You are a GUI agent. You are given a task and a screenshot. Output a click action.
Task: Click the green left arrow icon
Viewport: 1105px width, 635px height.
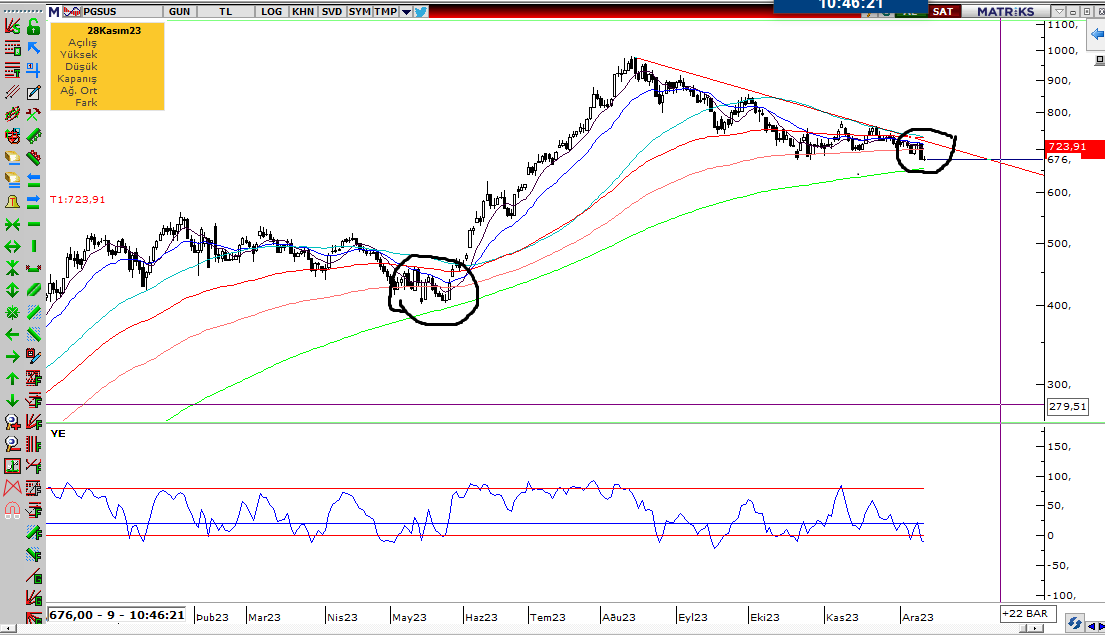pos(12,334)
